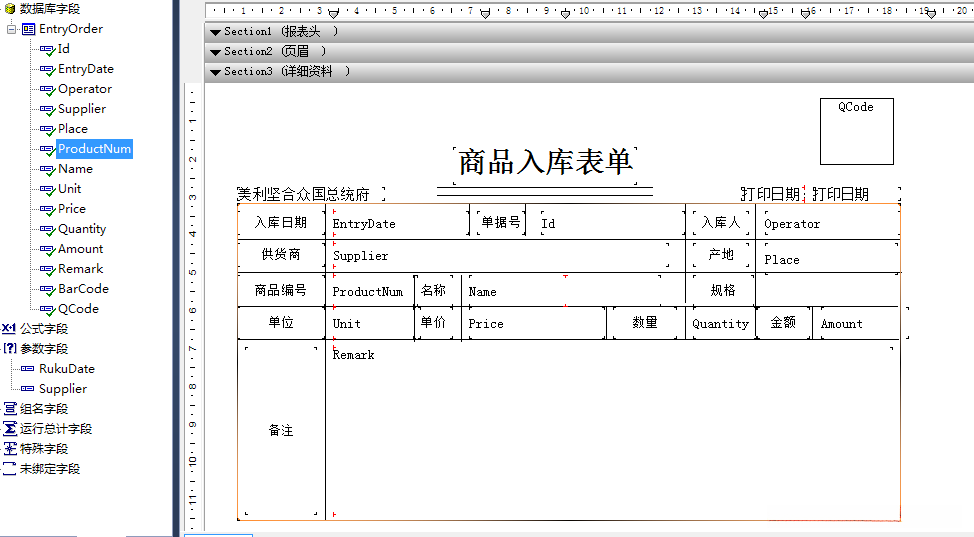Screen dimensions: 974x537
Task: Collapse Section2 page header triangle
Action: click(x=215, y=52)
